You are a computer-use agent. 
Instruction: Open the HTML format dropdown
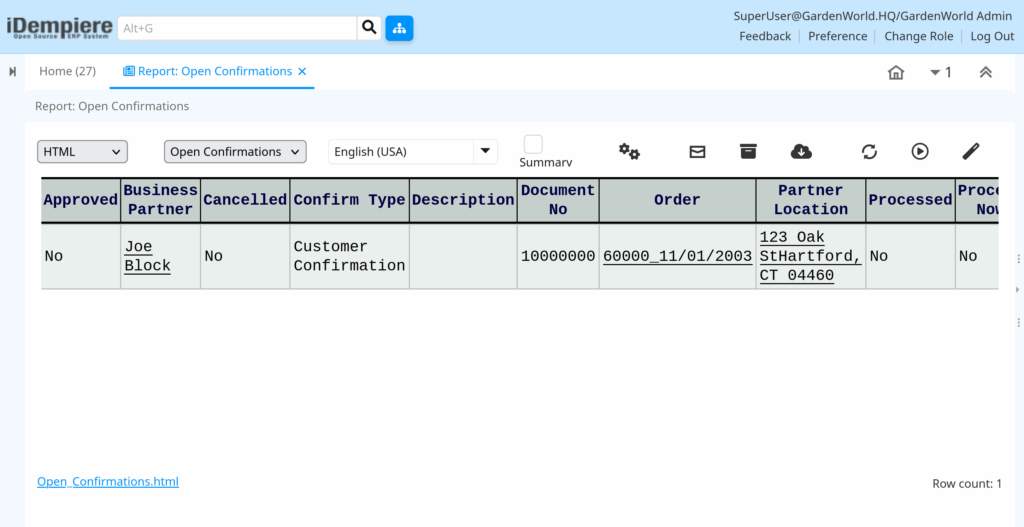click(82, 152)
